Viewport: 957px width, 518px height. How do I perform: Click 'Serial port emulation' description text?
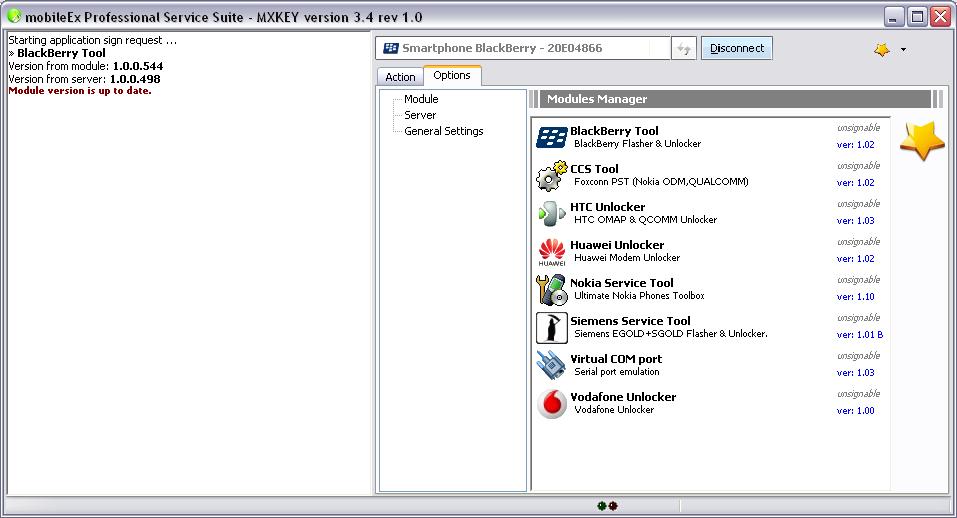pos(616,372)
